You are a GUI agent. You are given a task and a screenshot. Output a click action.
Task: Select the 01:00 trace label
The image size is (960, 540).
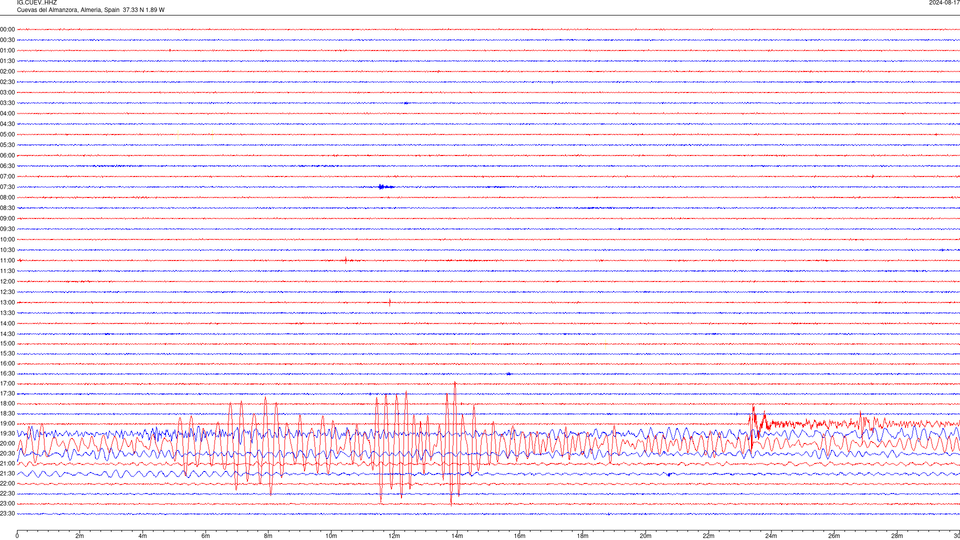7,50
